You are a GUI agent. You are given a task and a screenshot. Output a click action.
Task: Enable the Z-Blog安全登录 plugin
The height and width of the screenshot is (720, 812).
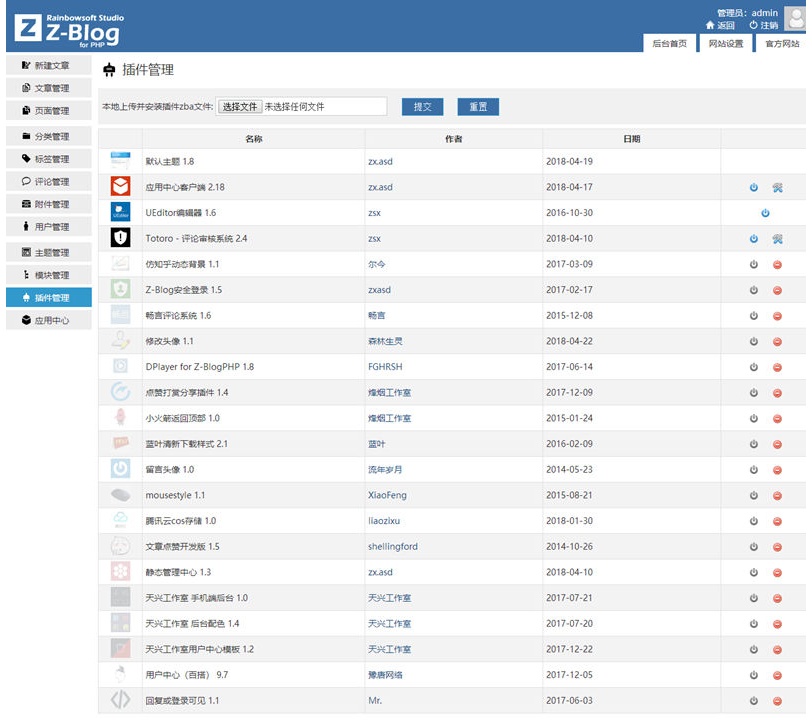pyautogui.click(x=754, y=290)
